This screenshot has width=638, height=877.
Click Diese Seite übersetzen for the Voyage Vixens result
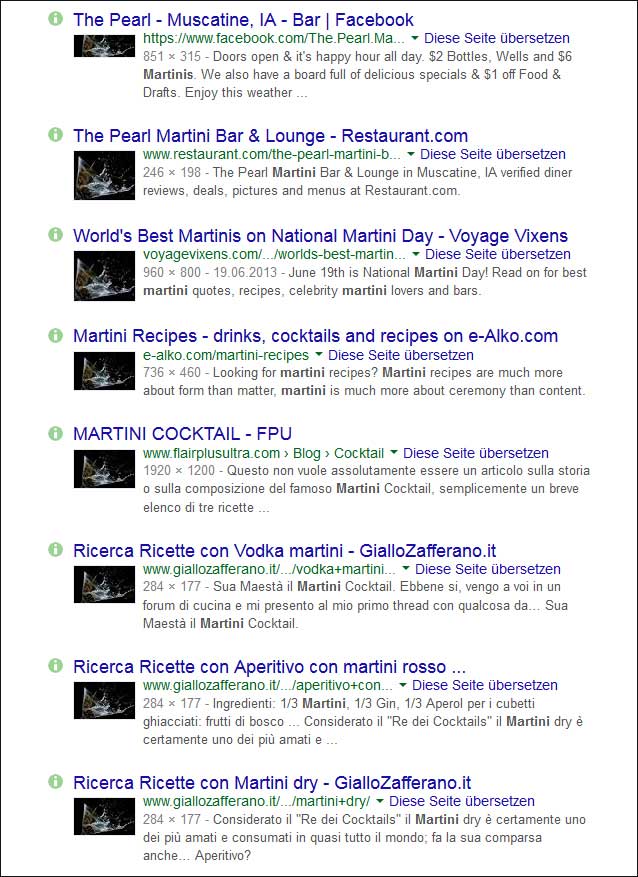498,254
